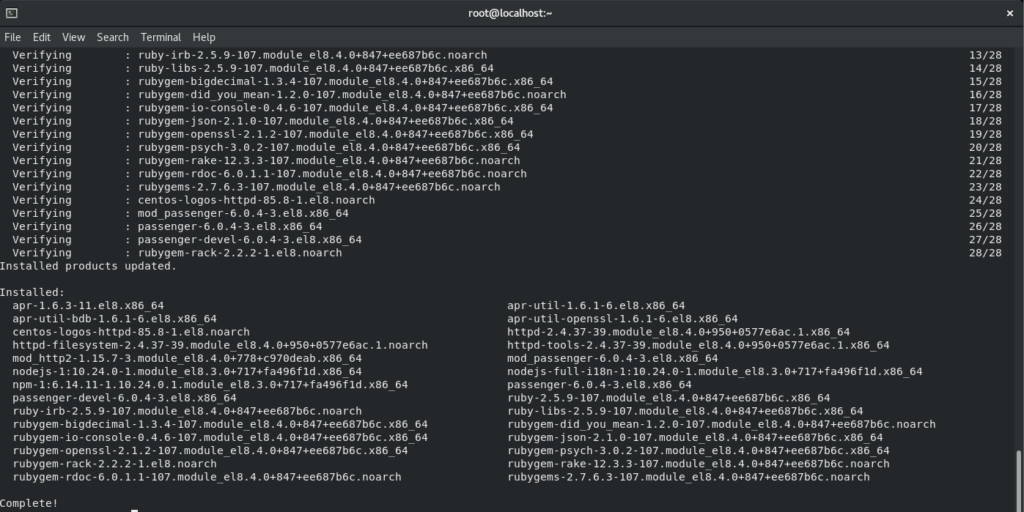Click rubygem-openssl-2.1.2-107 installed entry

(210, 451)
